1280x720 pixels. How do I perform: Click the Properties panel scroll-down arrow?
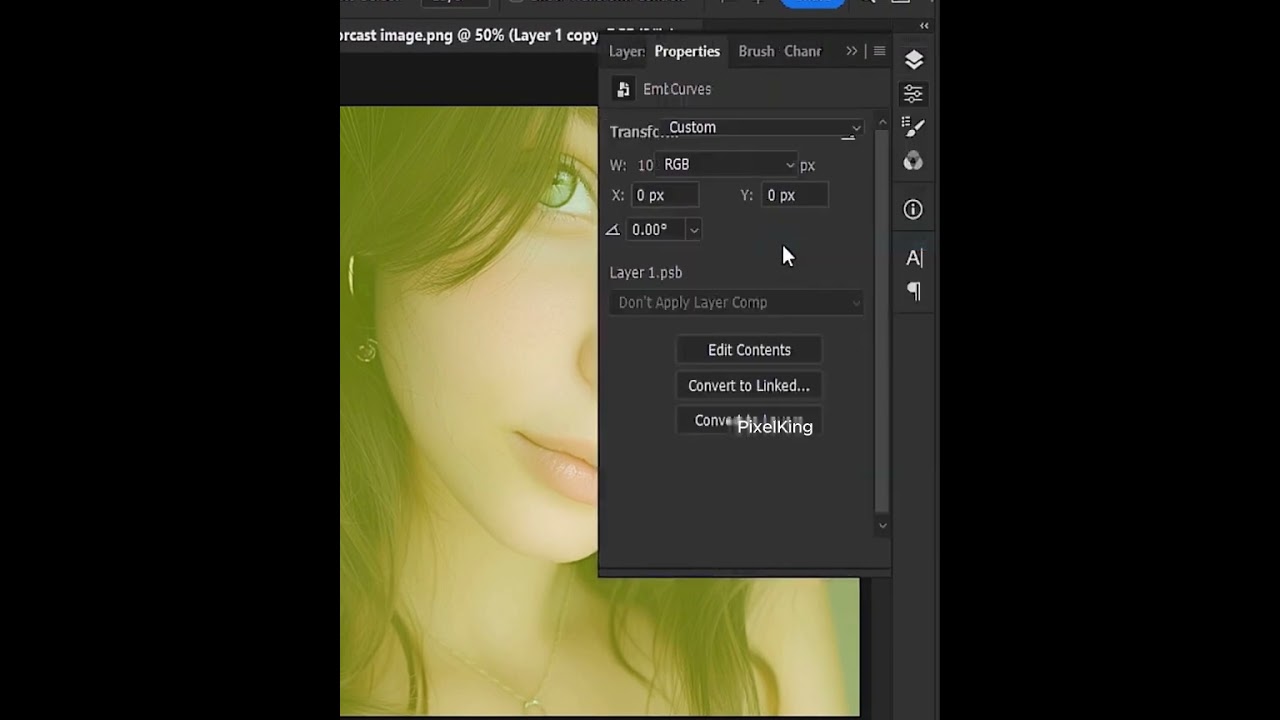[882, 525]
